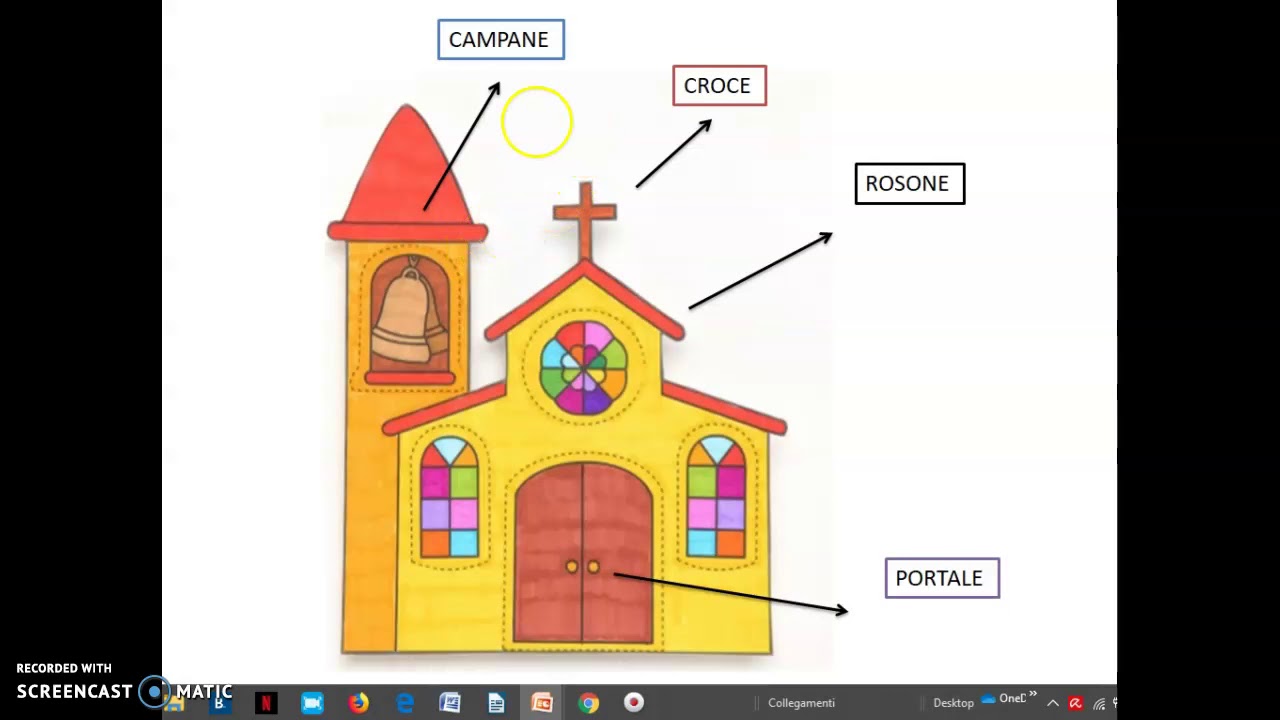Switch to Microsoft Word in taskbar
The width and height of the screenshot is (1280, 720).
click(450, 703)
